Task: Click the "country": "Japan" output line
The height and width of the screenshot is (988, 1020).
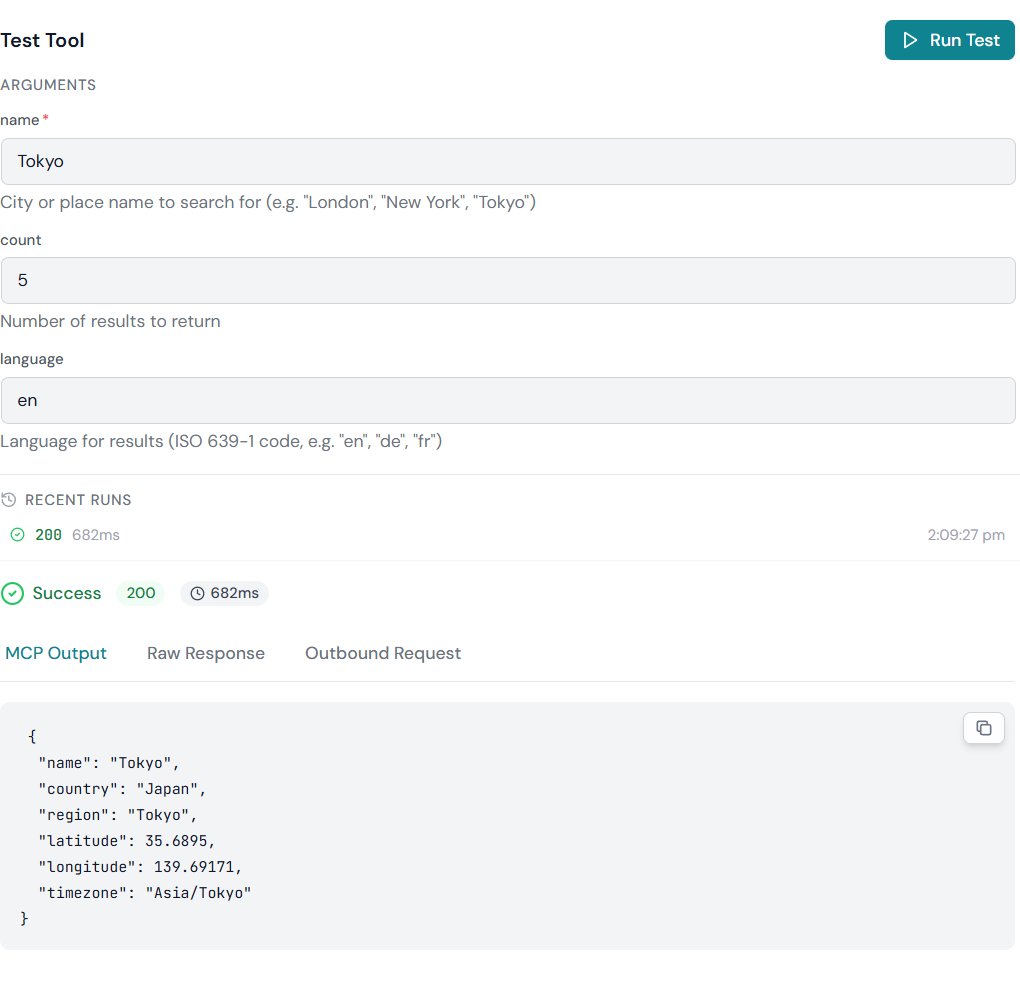Action: [x=122, y=788]
